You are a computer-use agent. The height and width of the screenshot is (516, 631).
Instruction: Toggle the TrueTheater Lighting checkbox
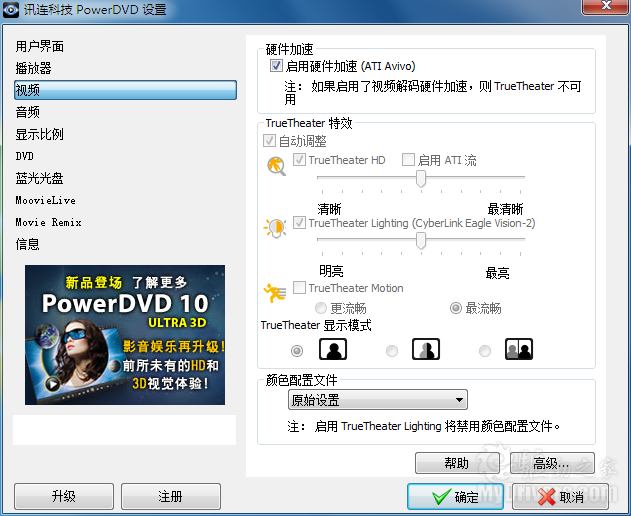pos(299,223)
